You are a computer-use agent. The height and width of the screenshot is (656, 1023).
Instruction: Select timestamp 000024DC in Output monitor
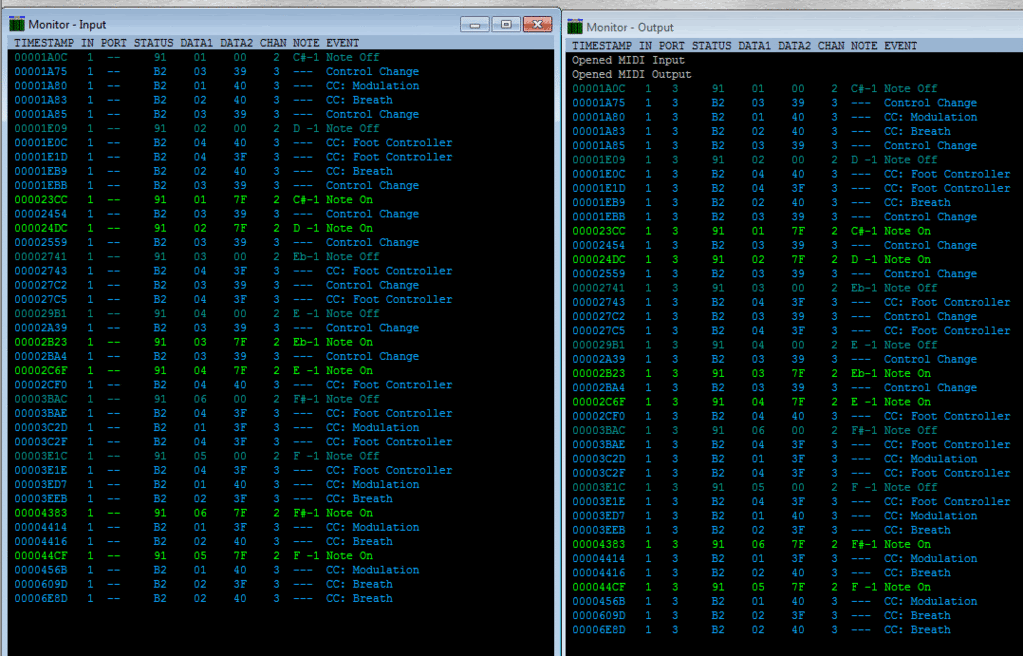(x=598, y=260)
